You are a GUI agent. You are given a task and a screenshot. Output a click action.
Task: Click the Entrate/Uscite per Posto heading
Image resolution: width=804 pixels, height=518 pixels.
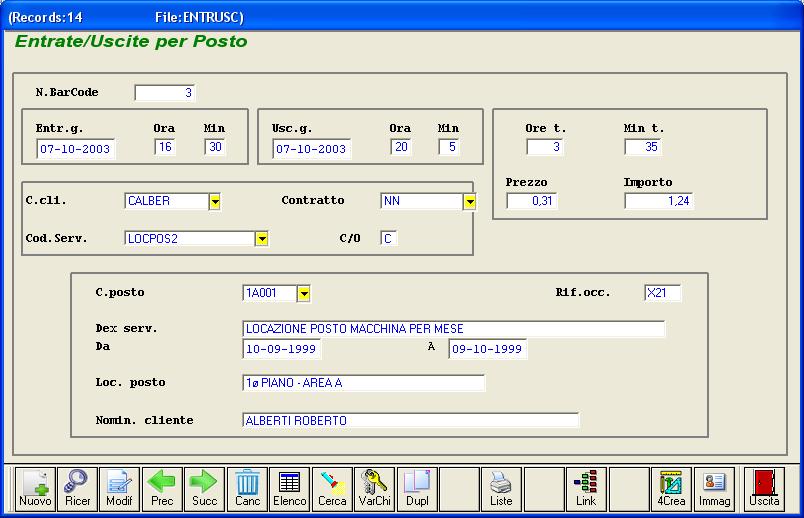[x=131, y=42]
